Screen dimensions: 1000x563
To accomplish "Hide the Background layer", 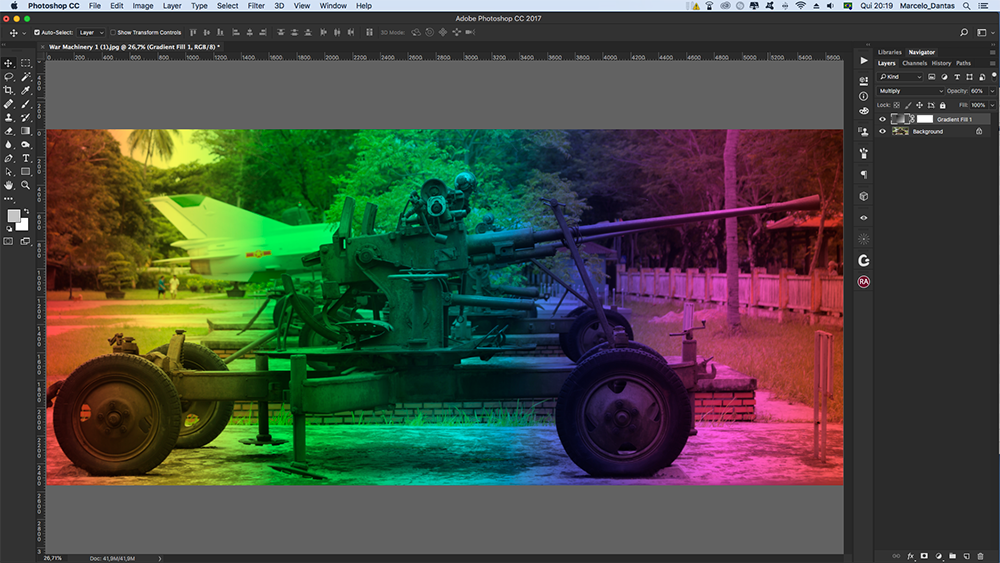I will pos(883,131).
